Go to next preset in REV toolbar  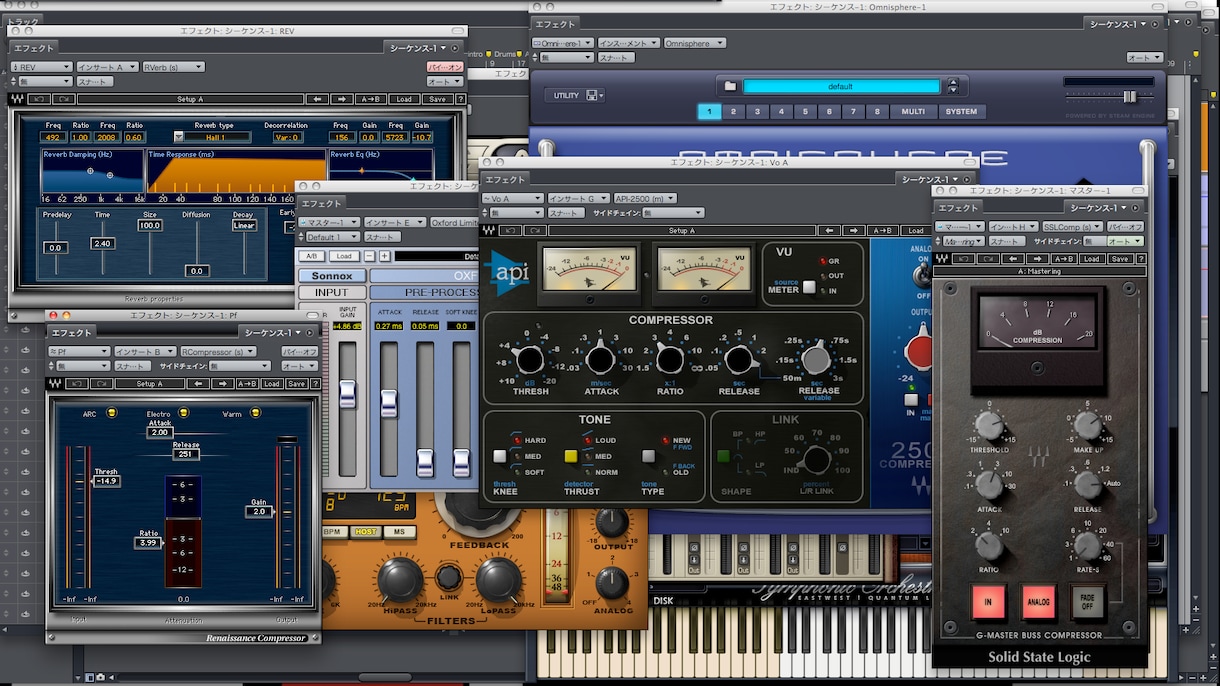342,99
